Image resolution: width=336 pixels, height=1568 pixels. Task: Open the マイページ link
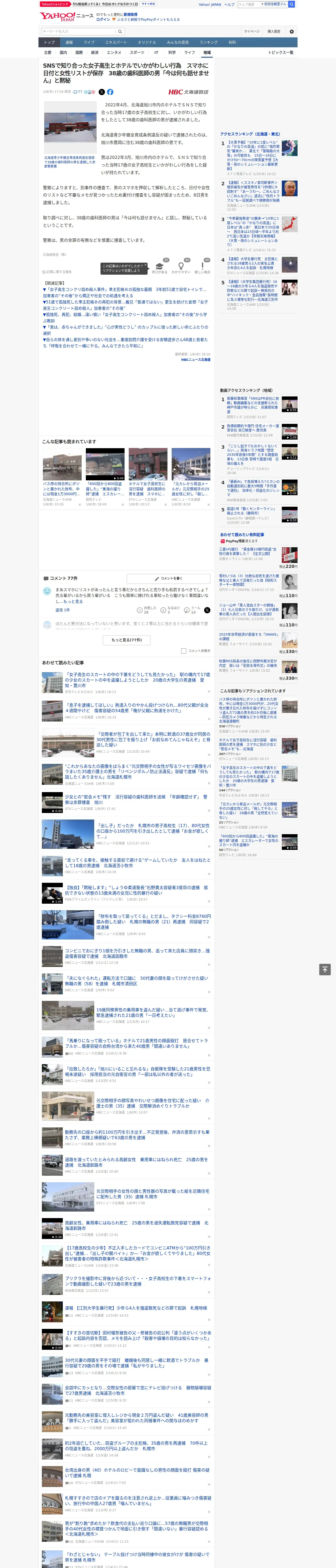point(251,31)
